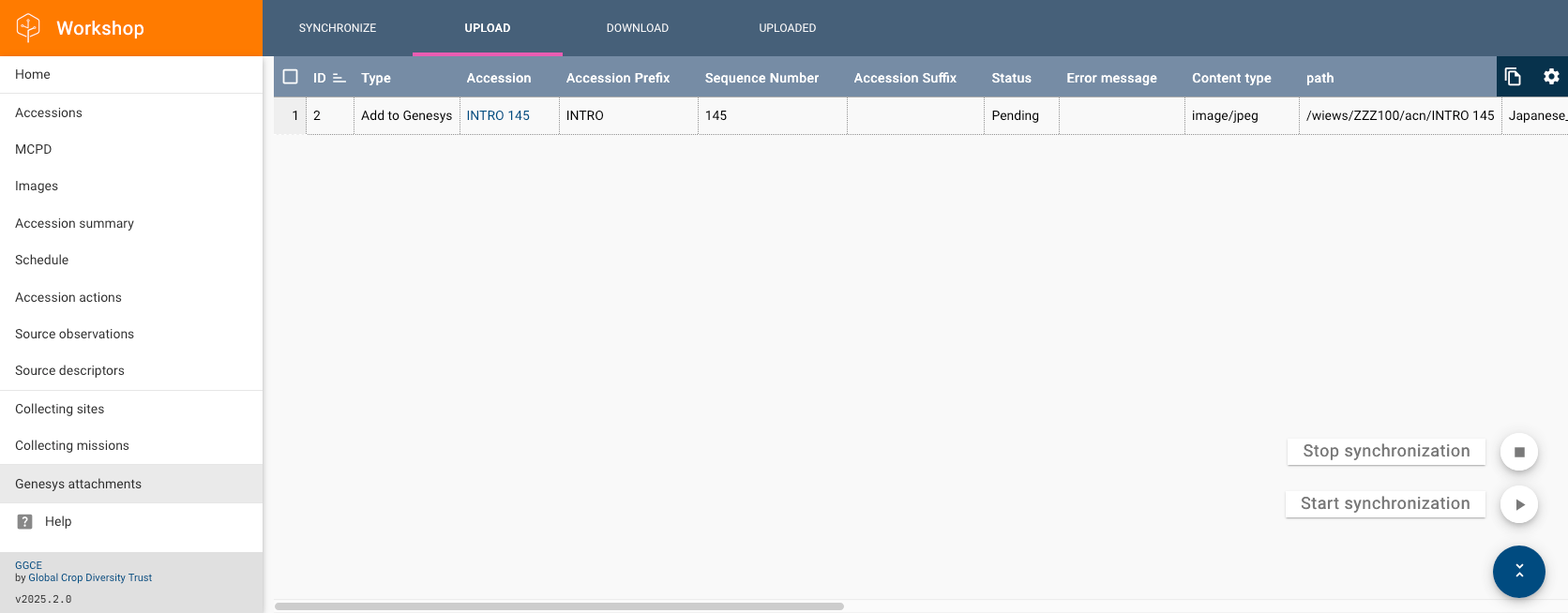Click the stop synchronization square button
This screenshot has width=1568, height=613.
(1519, 452)
